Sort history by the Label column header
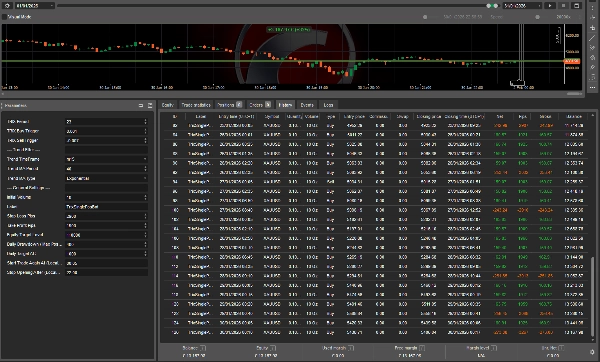This screenshot has height=362, width=600. (x=201, y=116)
